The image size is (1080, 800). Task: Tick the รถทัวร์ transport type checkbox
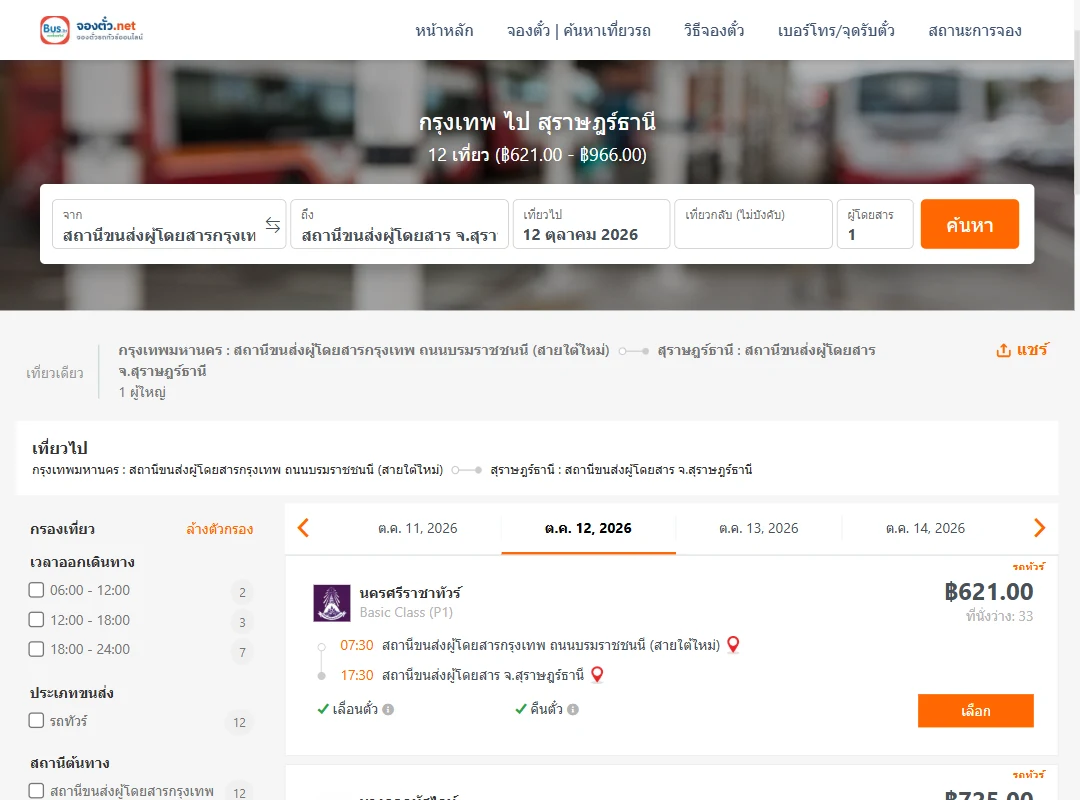pyautogui.click(x=37, y=720)
